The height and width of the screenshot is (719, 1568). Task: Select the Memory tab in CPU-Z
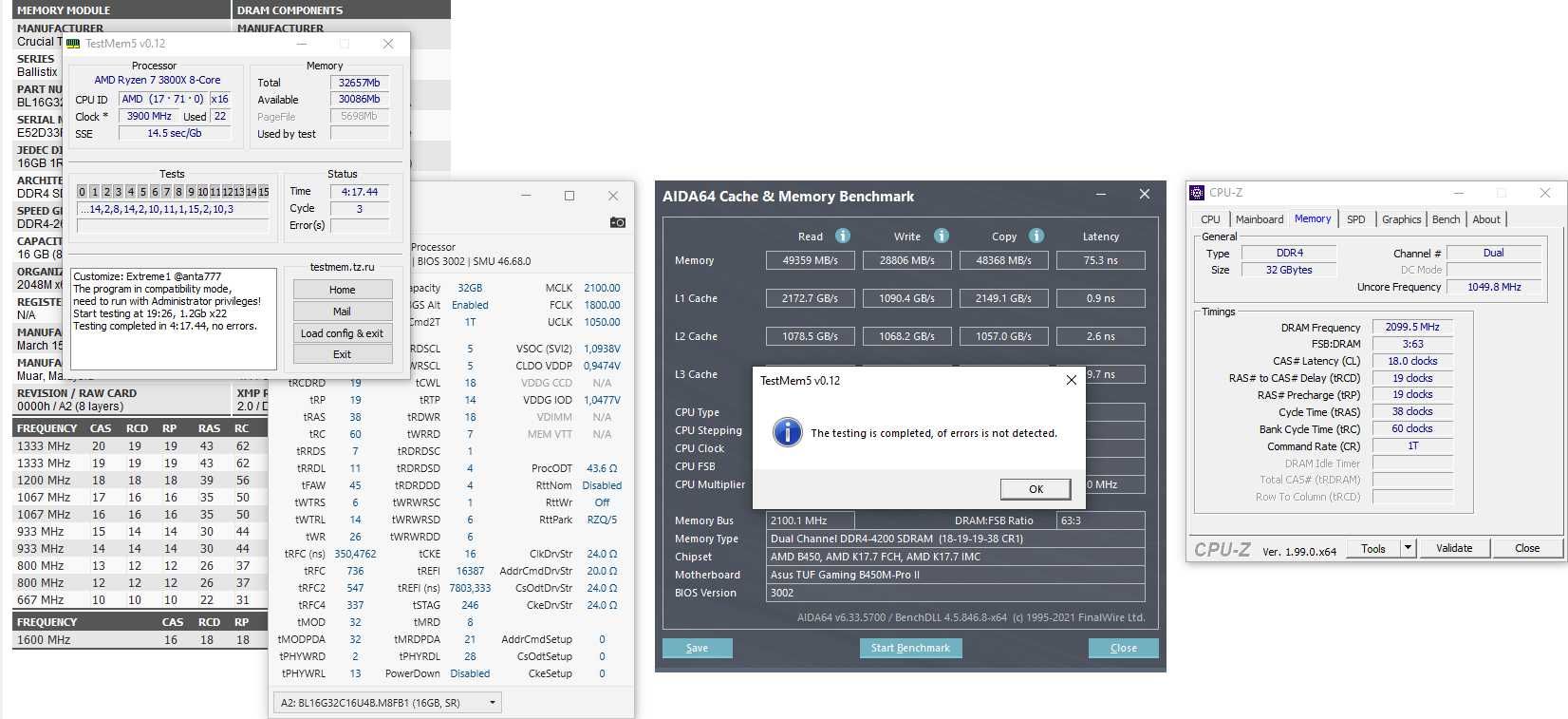[1313, 218]
